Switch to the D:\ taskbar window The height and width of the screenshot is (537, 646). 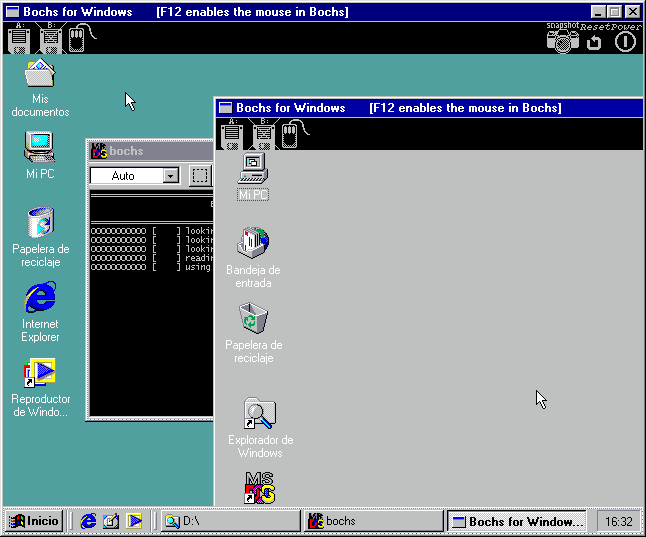click(x=230, y=521)
